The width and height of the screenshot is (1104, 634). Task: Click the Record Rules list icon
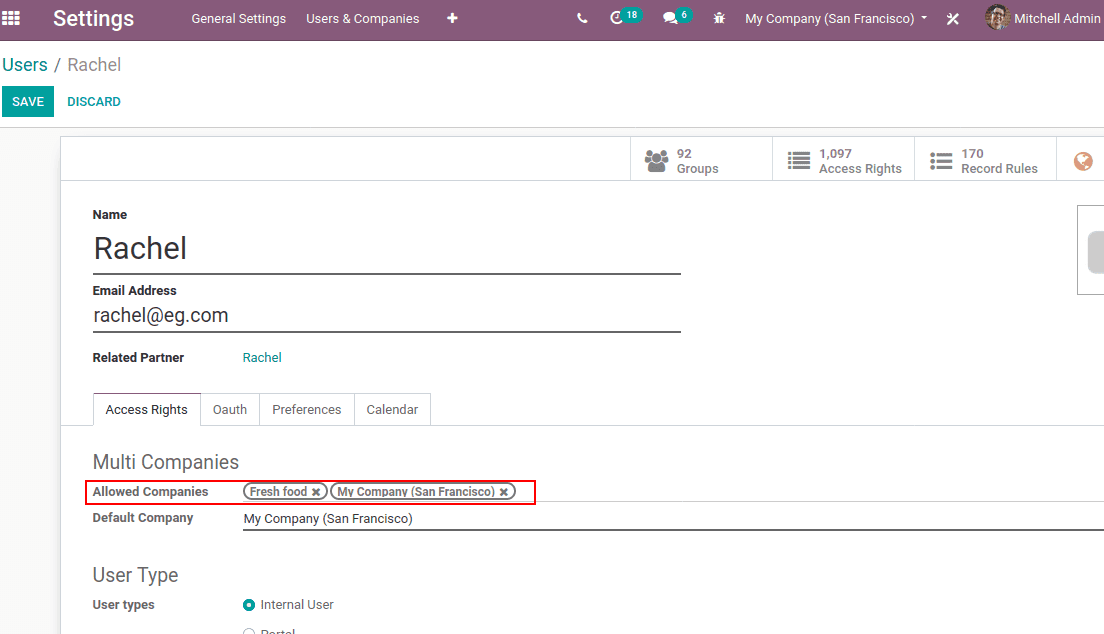[941, 161]
